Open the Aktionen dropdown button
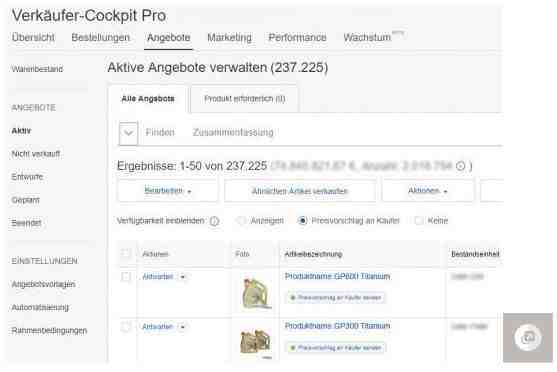The height and width of the screenshot is (372, 557). point(428,191)
